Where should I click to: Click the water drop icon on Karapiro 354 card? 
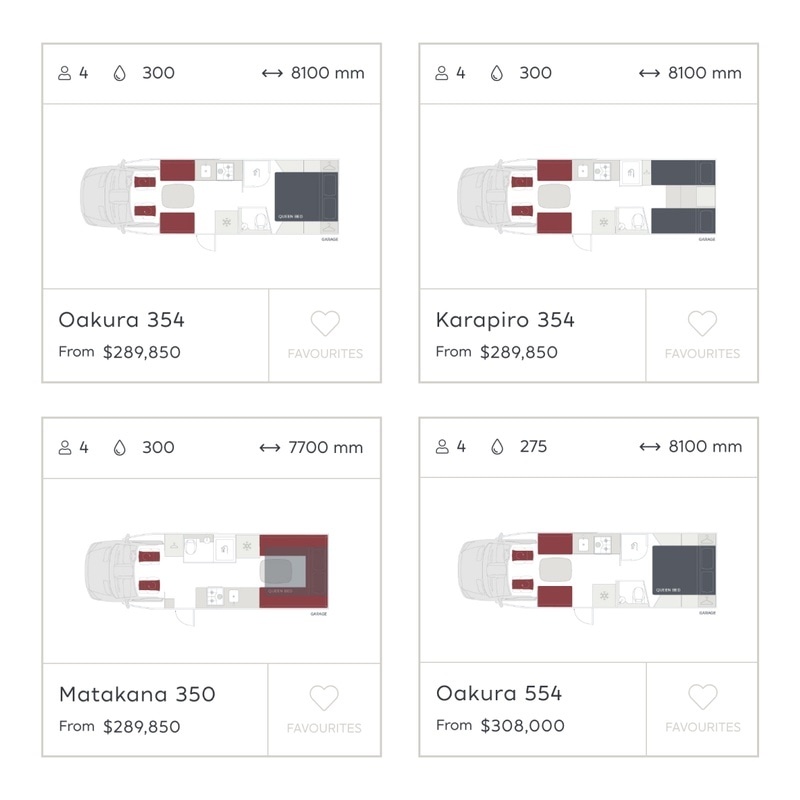[x=496, y=73]
